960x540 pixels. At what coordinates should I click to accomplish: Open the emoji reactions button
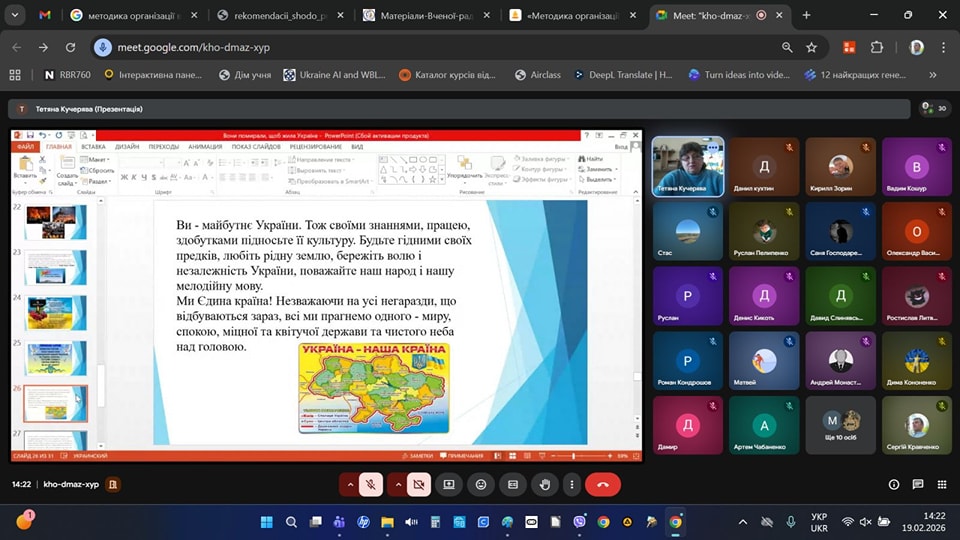click(481, 484)
